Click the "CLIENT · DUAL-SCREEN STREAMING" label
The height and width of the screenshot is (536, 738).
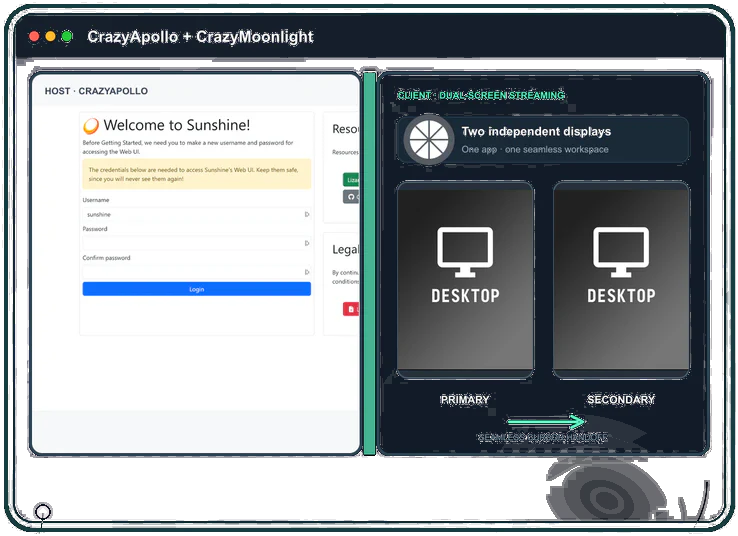pyautogui.click(x=481, y=96)
